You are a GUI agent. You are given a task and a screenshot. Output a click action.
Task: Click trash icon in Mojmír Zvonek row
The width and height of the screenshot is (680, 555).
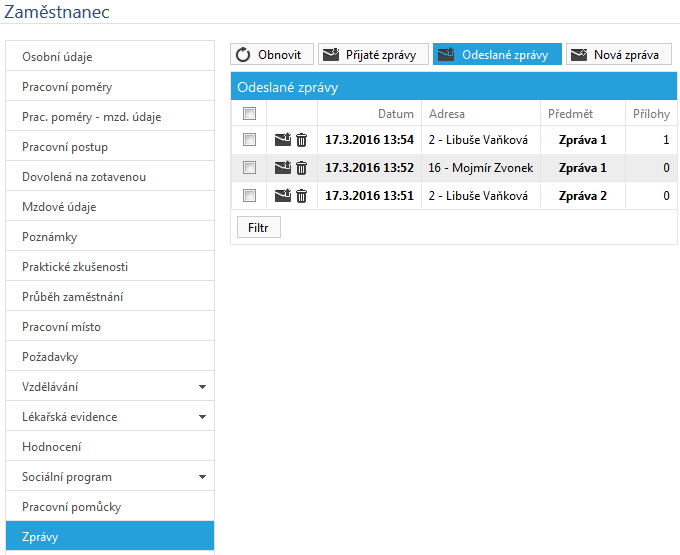coord(301,168)
